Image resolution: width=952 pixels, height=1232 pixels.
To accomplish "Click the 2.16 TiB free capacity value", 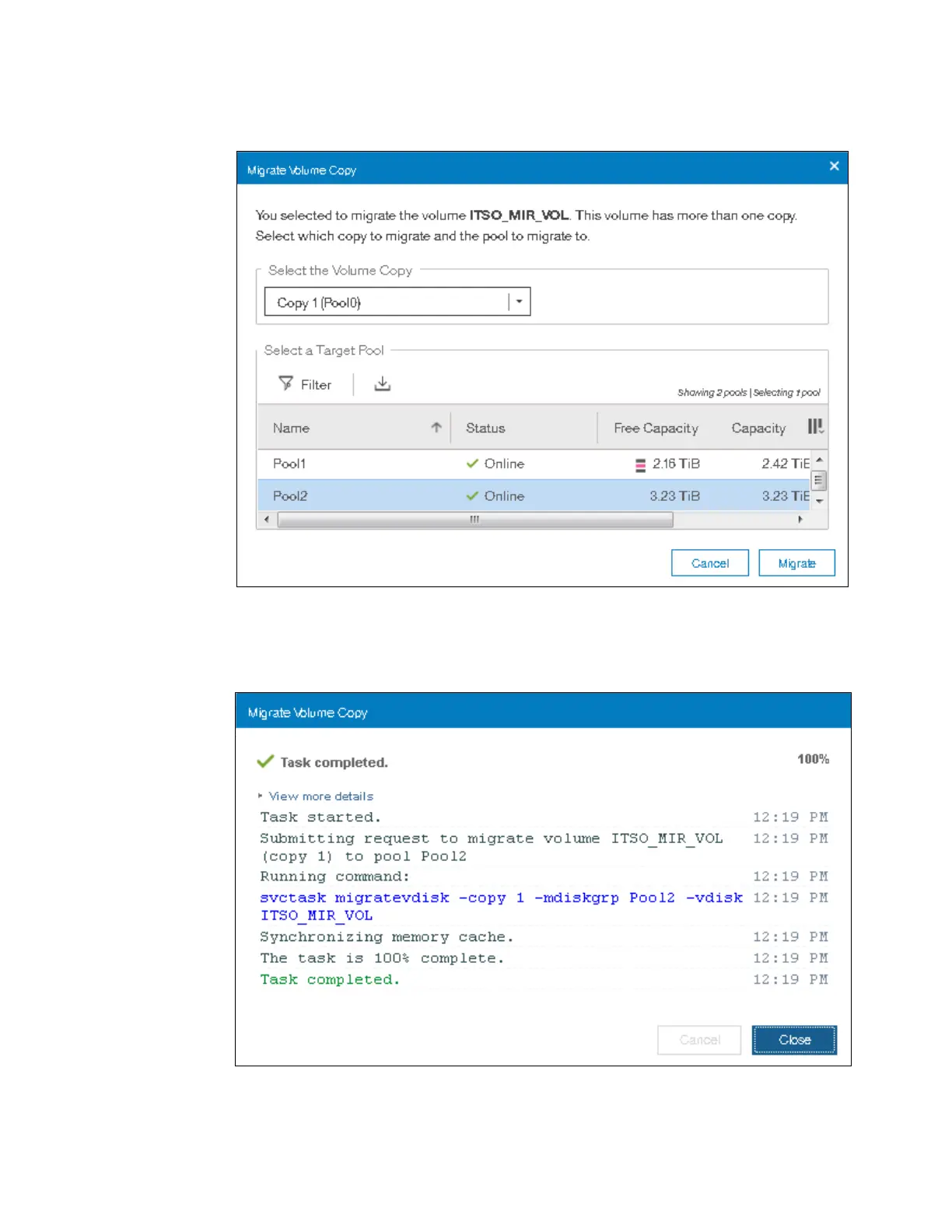I will (x=676, y=464).
